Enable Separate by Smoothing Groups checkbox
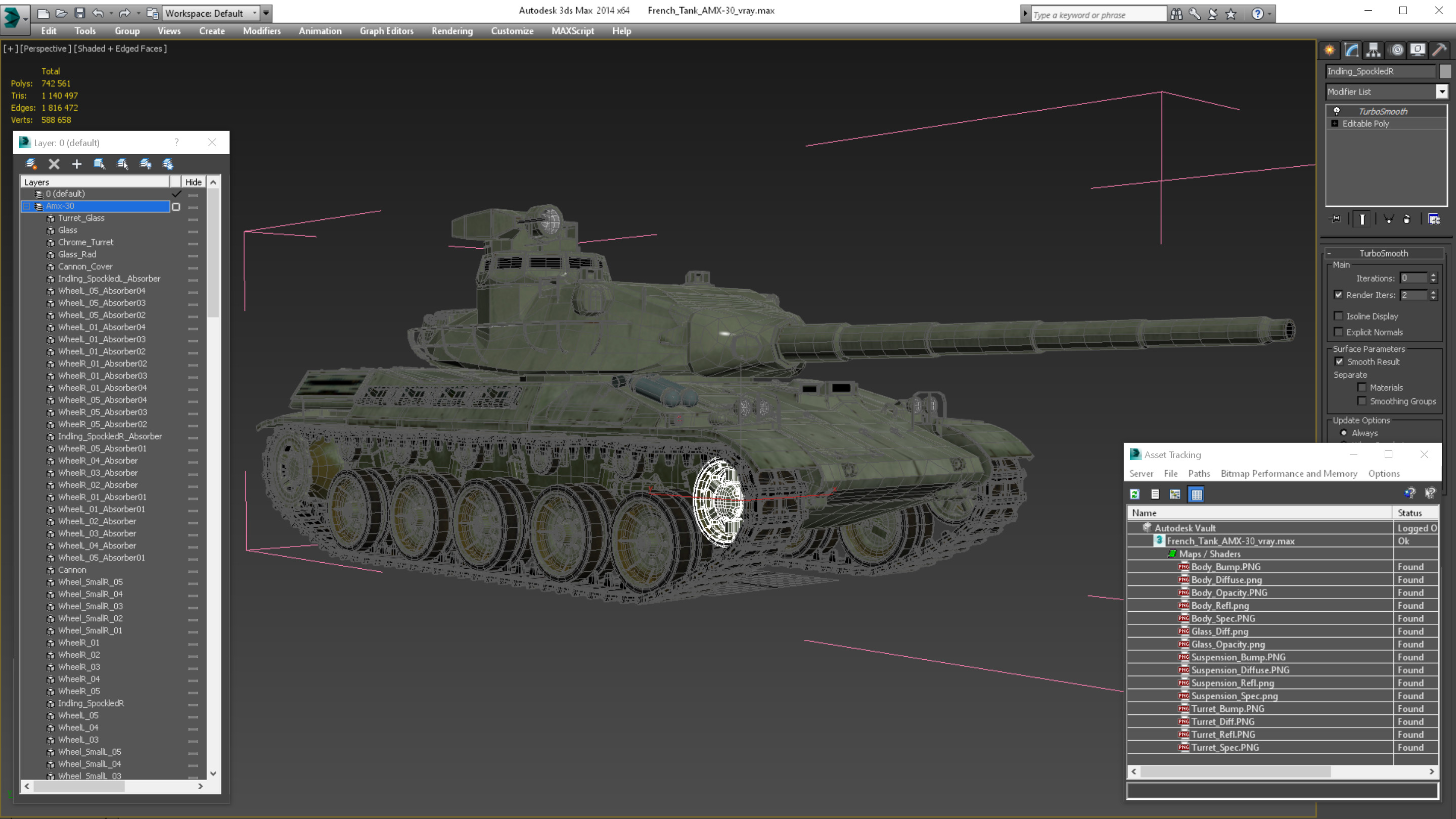 point(1362,401)
